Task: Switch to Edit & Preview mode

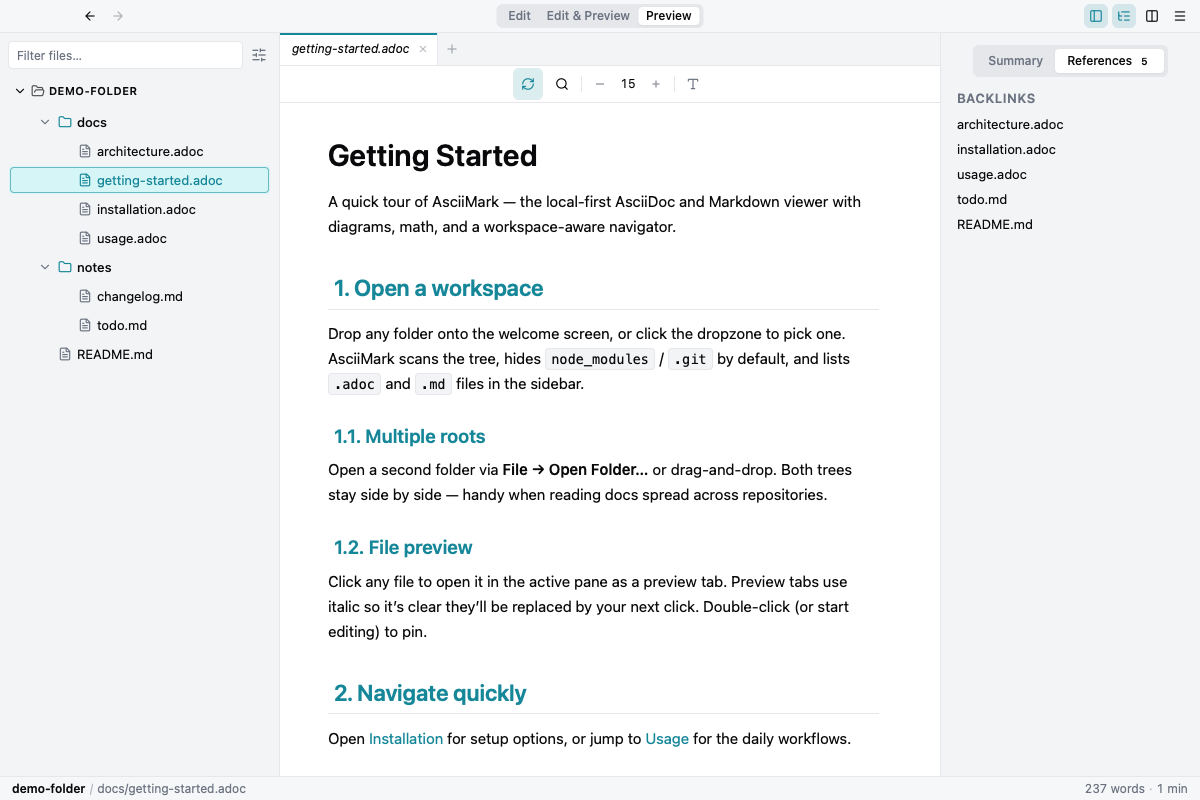Action: pyautogui.click(x=588, y=16)
